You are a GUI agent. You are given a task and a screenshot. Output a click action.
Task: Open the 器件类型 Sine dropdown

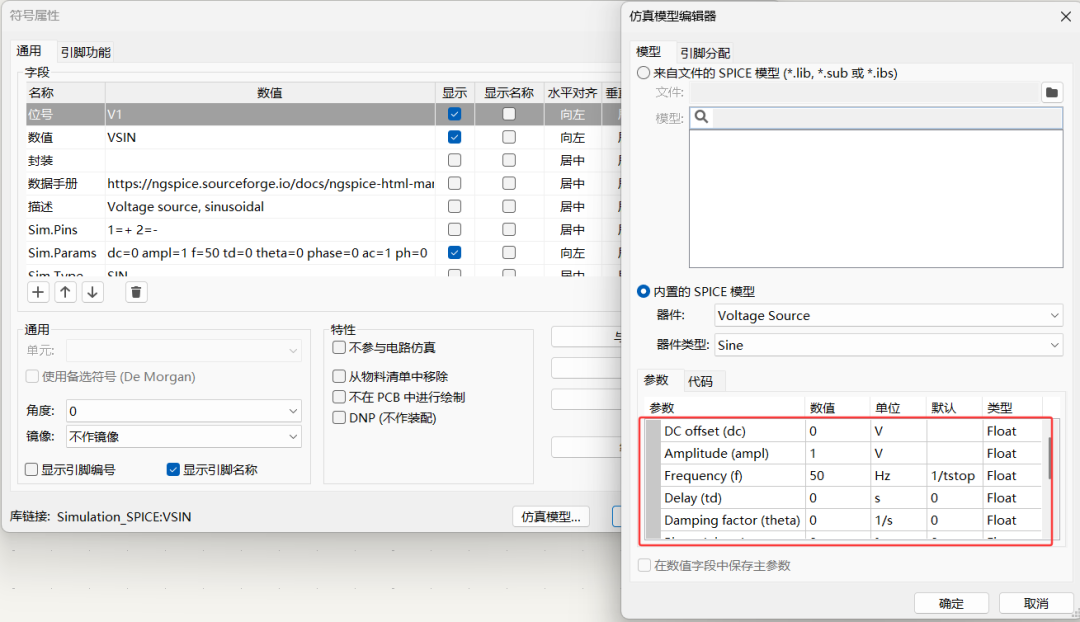click(x=889, y=345)
